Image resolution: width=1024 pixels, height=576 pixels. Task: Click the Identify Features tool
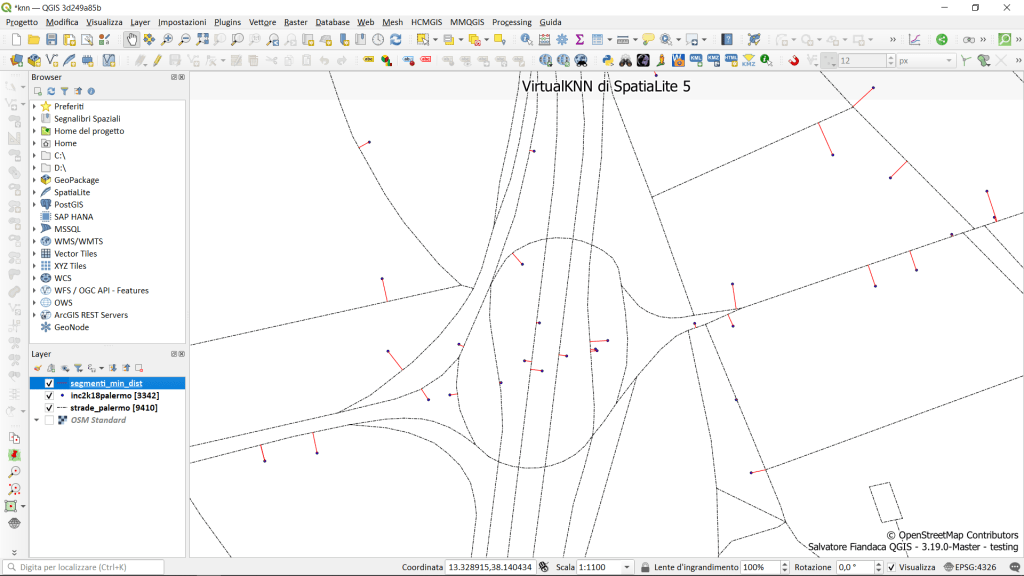pyautogui.click(x=526, y=40)
